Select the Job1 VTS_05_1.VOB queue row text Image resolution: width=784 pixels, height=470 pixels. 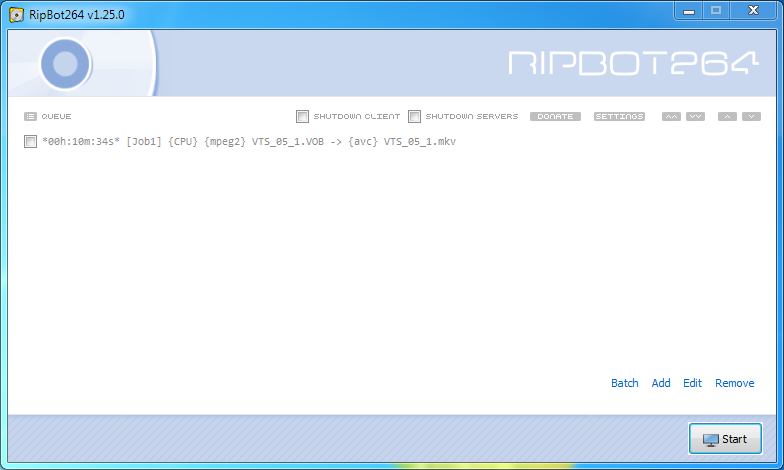coord(249,142)
